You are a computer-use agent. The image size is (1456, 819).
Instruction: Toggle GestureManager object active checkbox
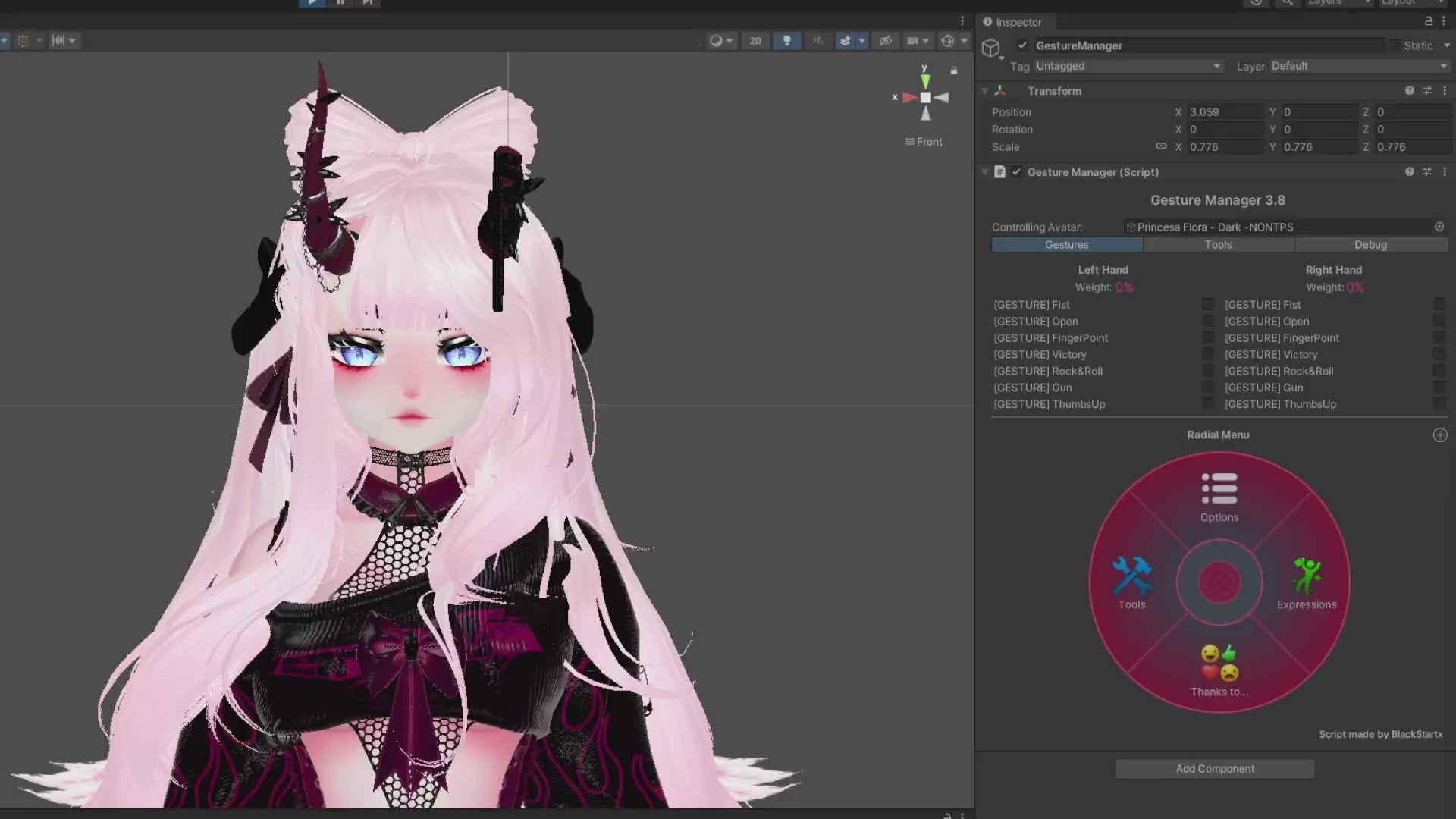[x=1022, y=45]
